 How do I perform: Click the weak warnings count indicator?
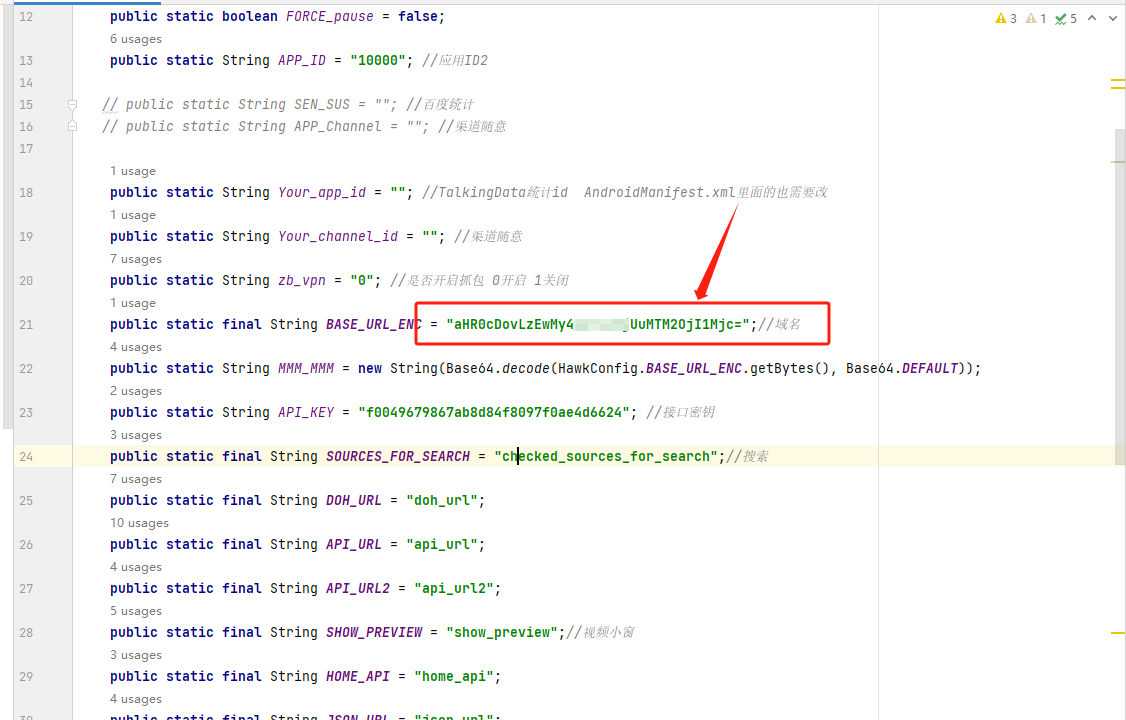point(1035,19)
